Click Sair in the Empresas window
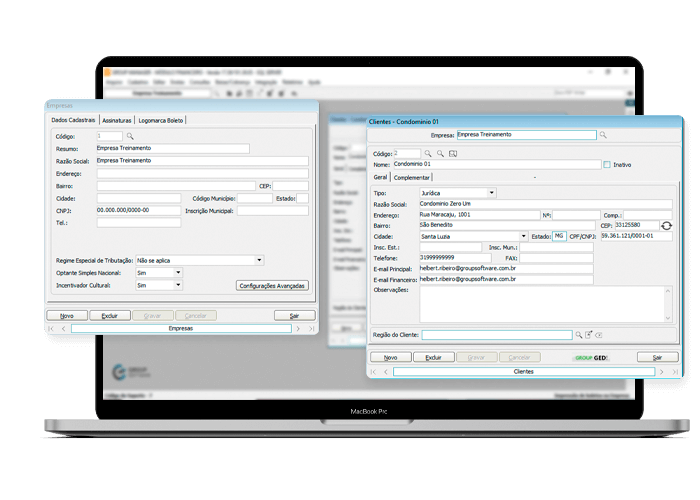700x500 pixels. pos(295,316)
